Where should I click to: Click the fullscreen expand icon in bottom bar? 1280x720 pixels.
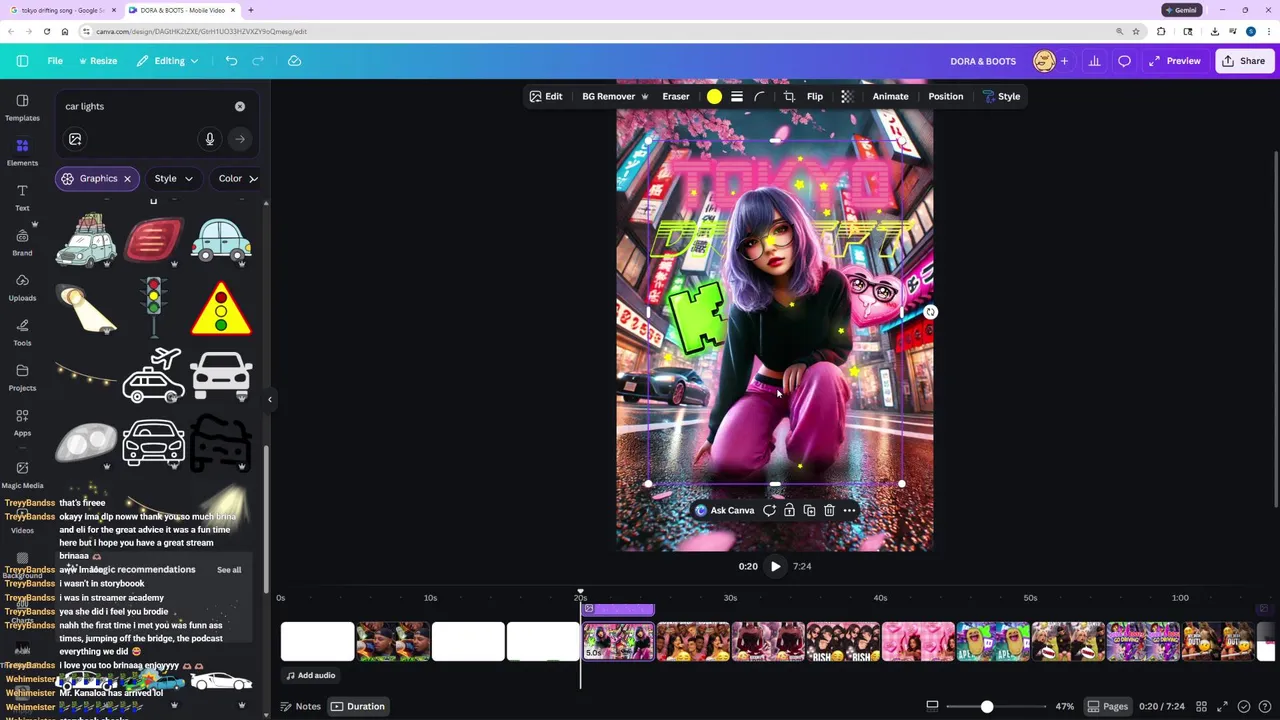coord(1222,706)
